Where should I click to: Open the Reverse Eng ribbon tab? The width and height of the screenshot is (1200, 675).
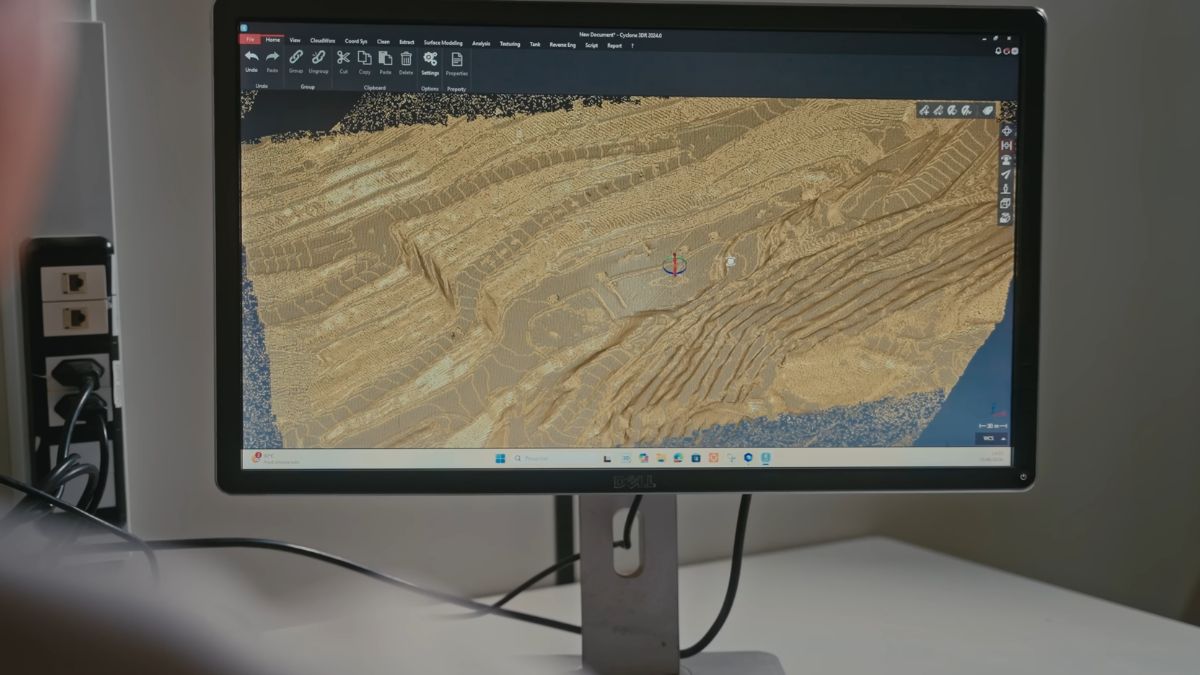pyautogui.click(x=562, y=45)
